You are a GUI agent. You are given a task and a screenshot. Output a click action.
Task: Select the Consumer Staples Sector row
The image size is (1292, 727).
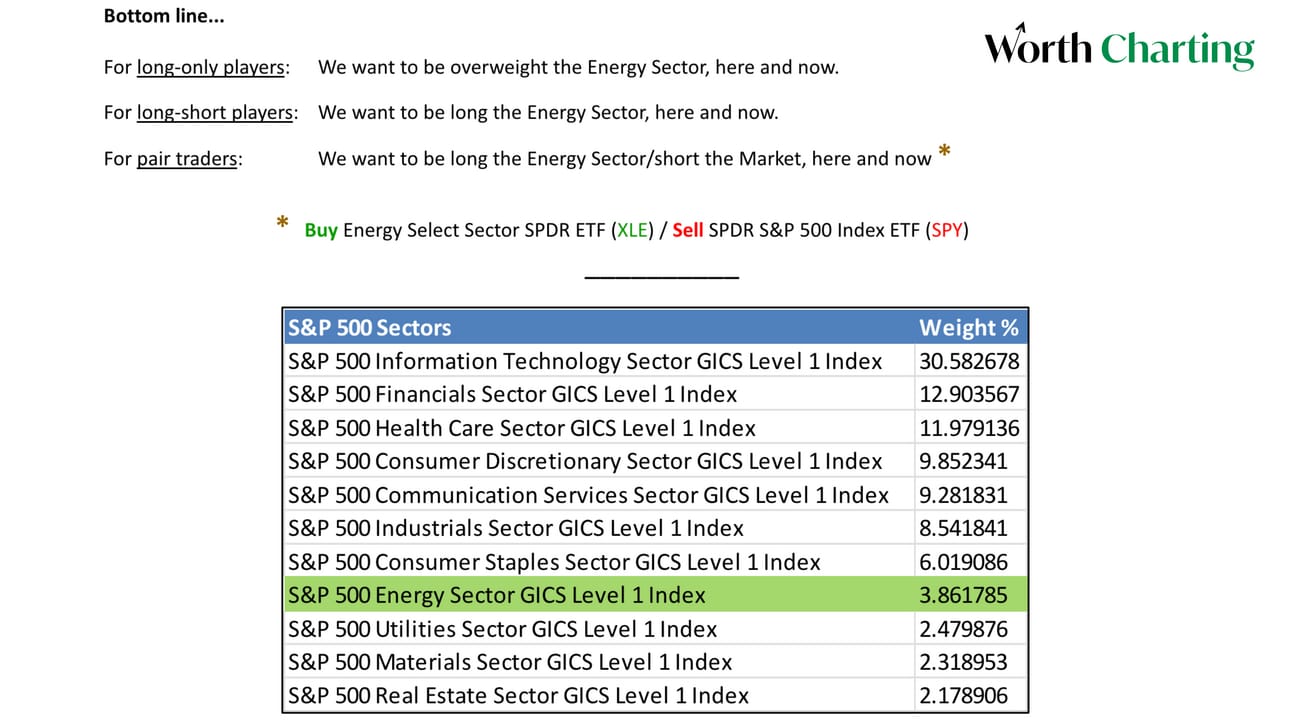tap(655, 562)
